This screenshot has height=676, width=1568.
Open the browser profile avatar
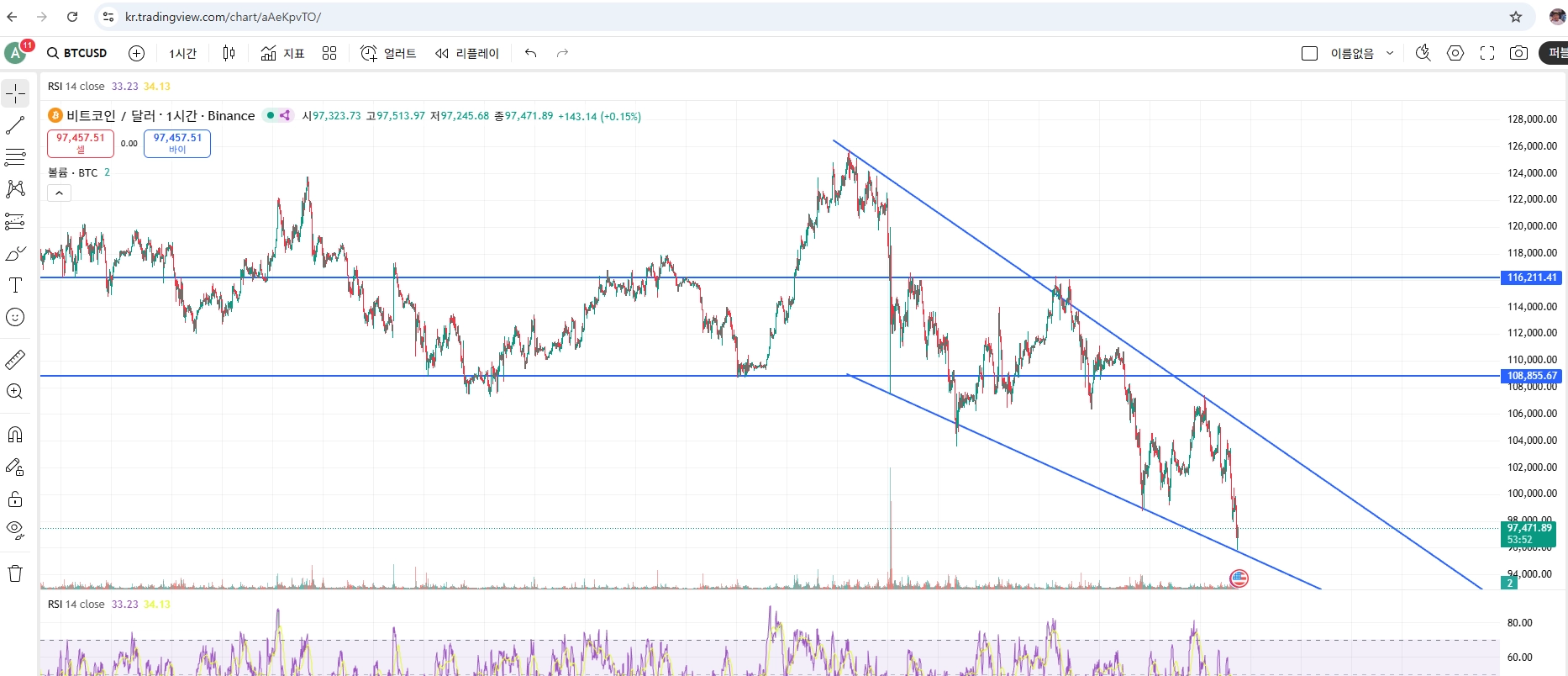click(x=1557, y=17)
